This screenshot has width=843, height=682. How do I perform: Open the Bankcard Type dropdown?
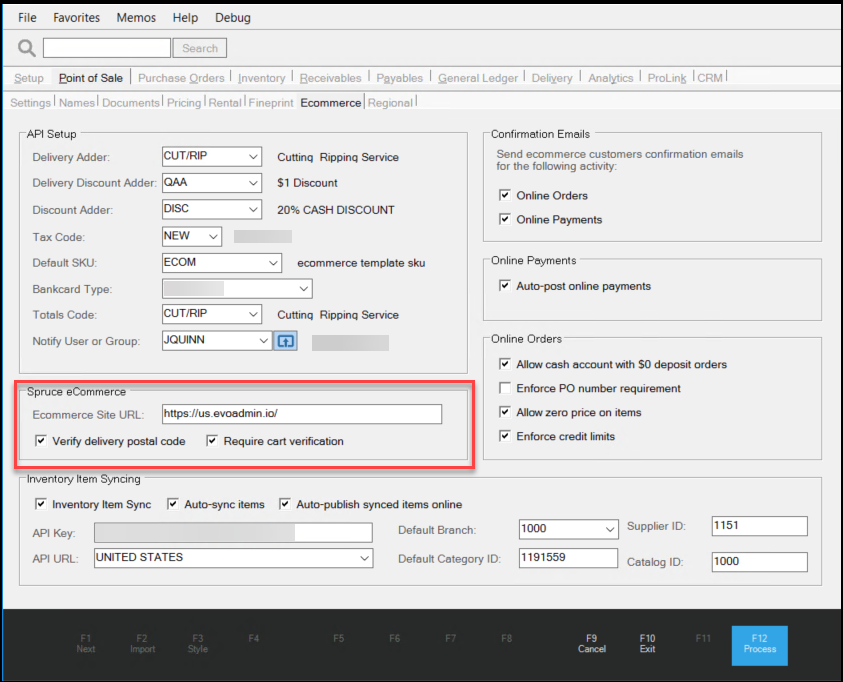[303, 289]
